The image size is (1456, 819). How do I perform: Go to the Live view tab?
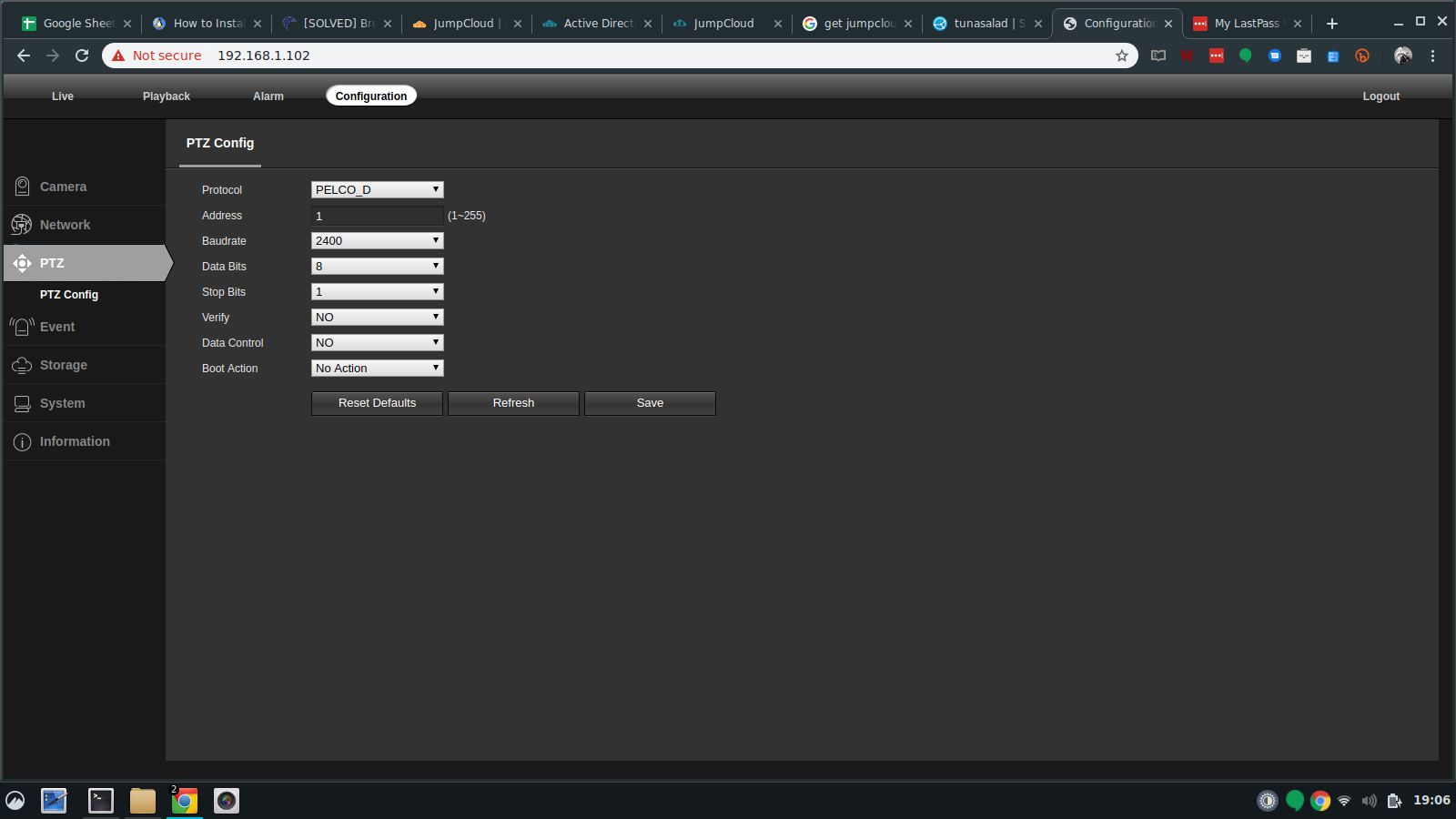point(62,96)
